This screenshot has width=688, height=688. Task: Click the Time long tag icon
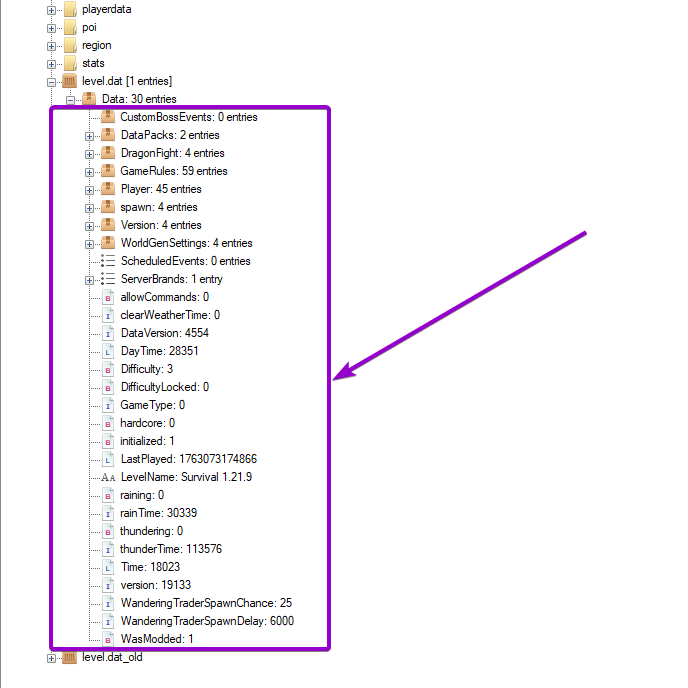click(x=108, y=567)
